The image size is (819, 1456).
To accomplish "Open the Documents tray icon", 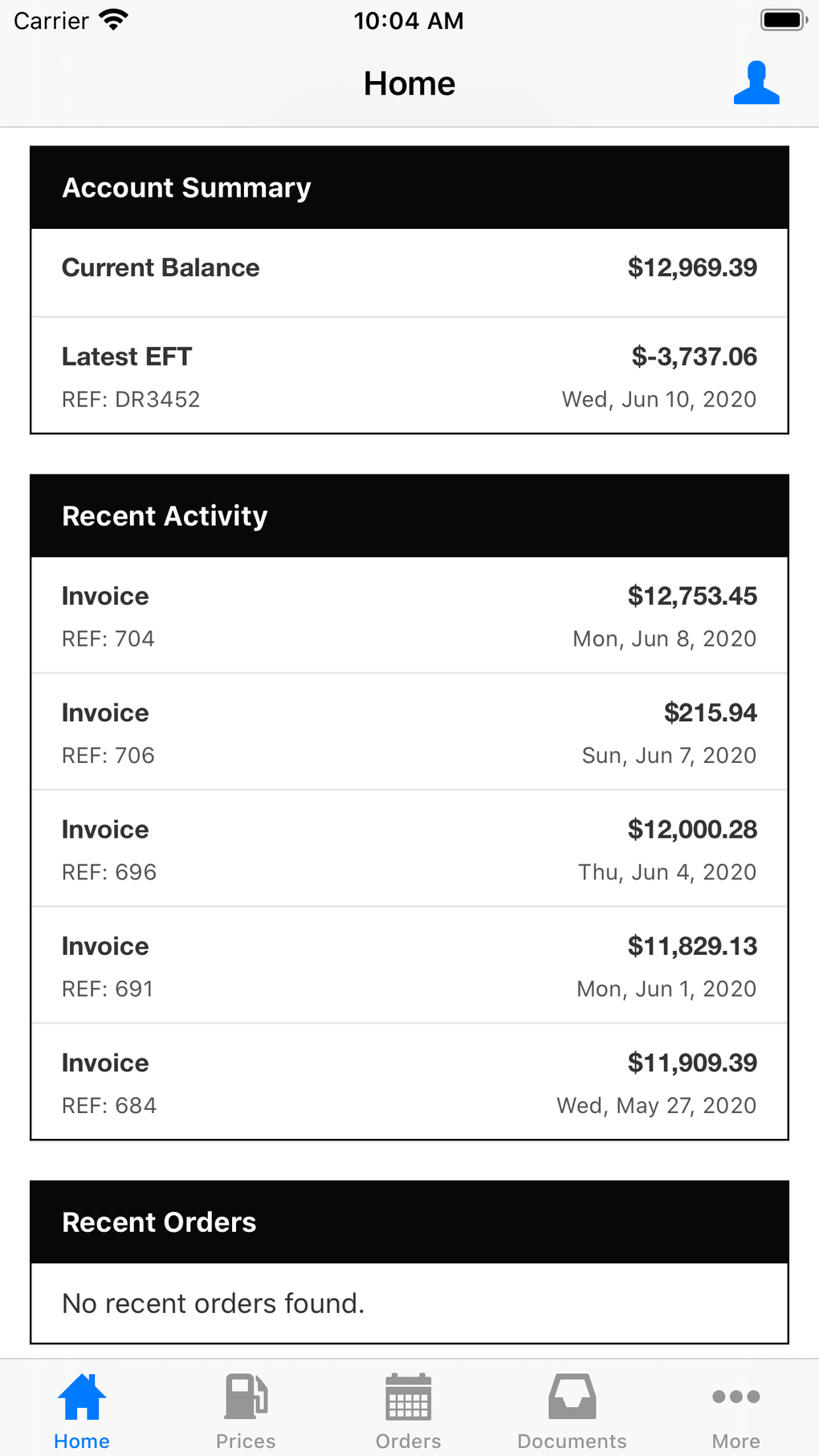I will click(572, 1397).
